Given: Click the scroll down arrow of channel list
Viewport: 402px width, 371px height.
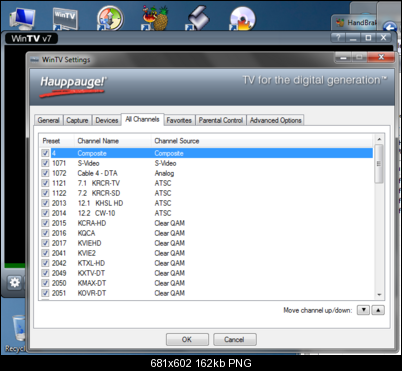Looking at the screenshot, I should click(379, 295).
